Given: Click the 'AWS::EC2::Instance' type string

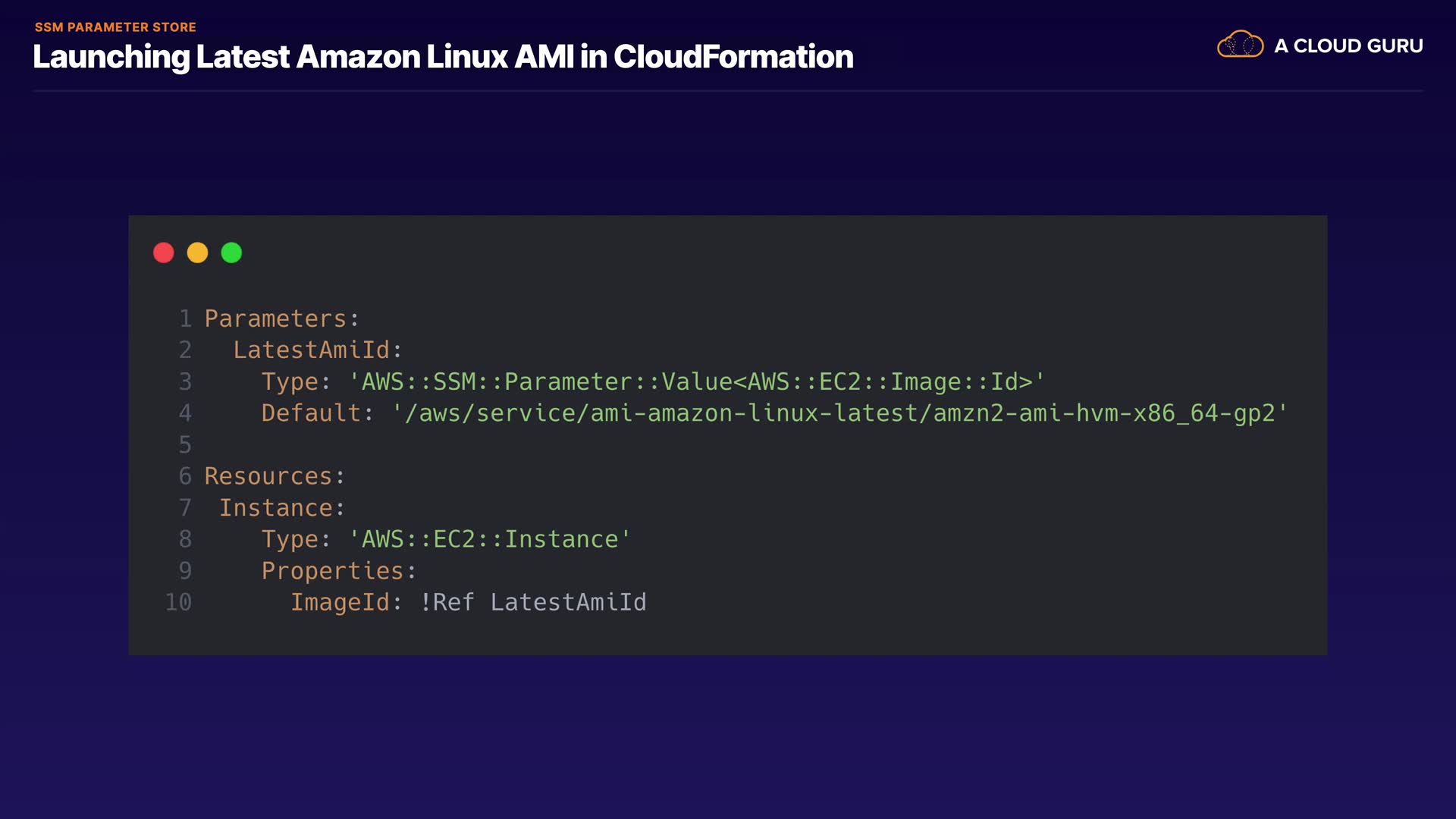Looking at the screenshot, I should (490, 539).
